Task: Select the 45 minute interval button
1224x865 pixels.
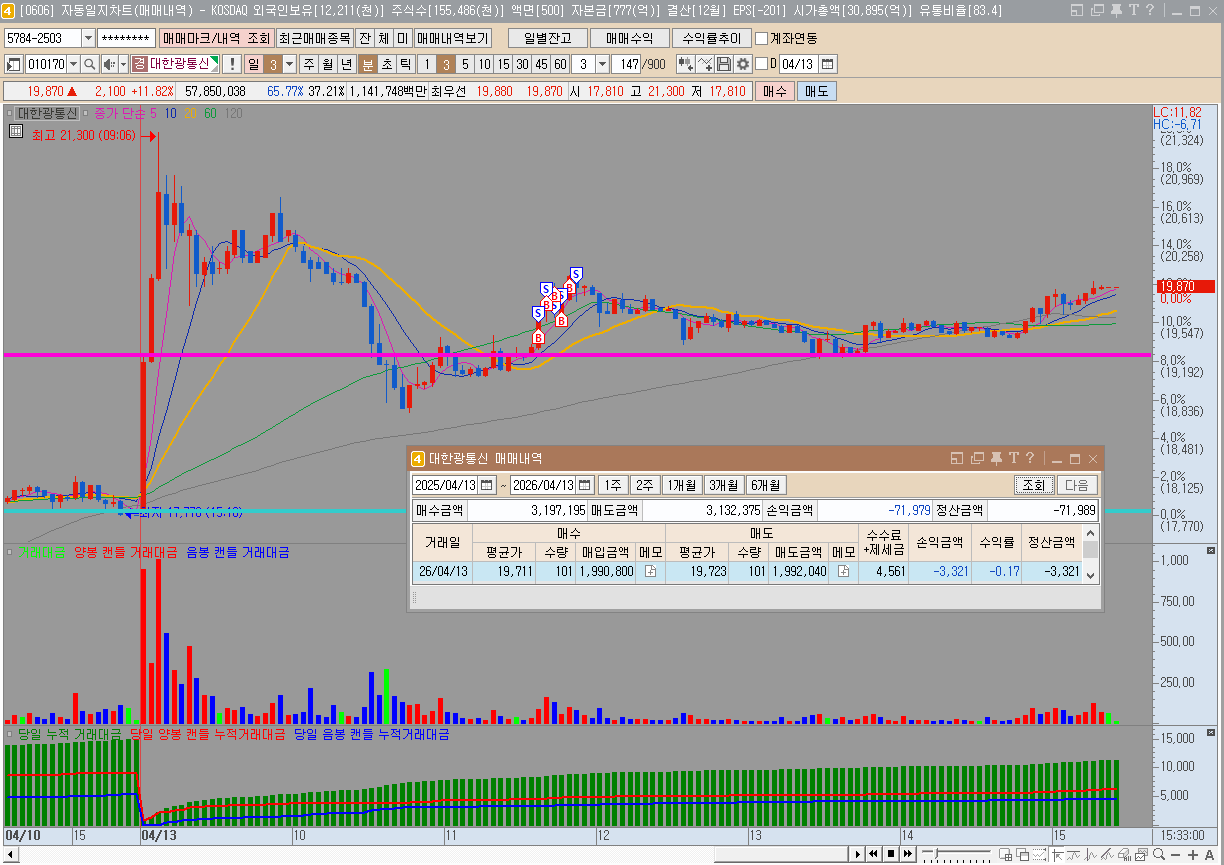Action: (x=541, y=64)
